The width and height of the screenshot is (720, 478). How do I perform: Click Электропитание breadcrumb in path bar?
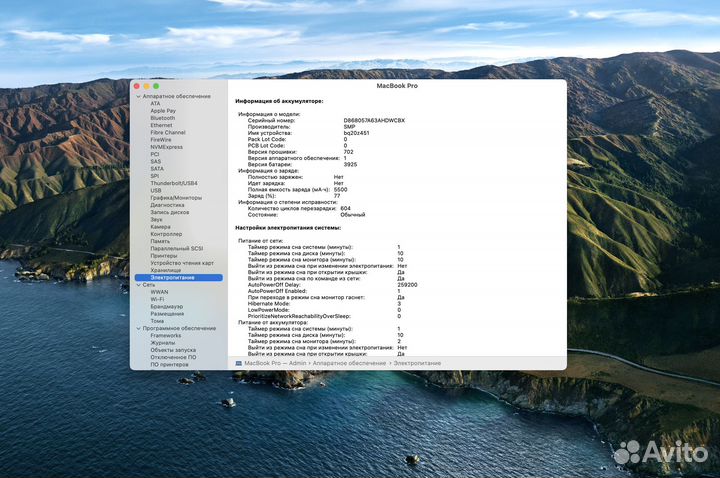(x=417, y=363)
